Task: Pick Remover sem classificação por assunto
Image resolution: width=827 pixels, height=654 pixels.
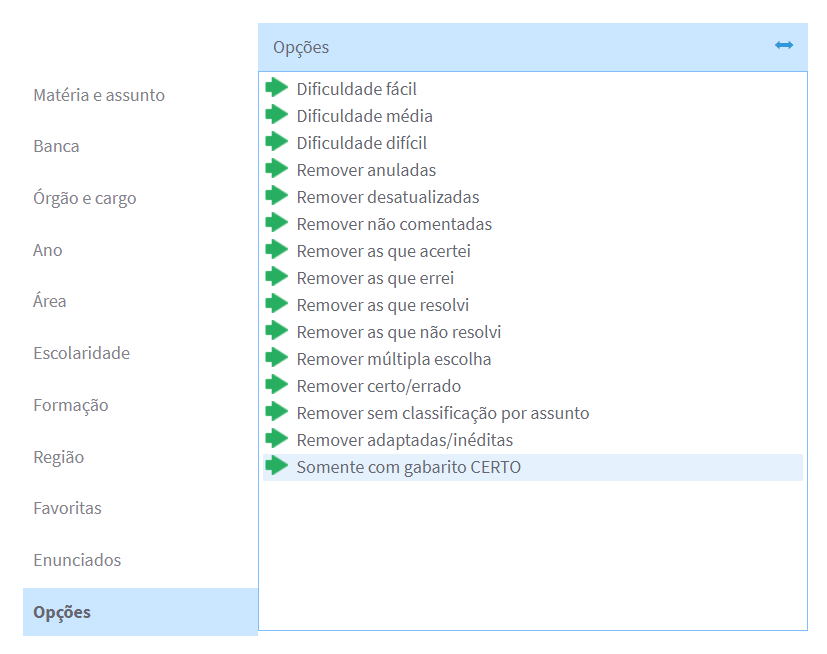Action: pos(442,413)
